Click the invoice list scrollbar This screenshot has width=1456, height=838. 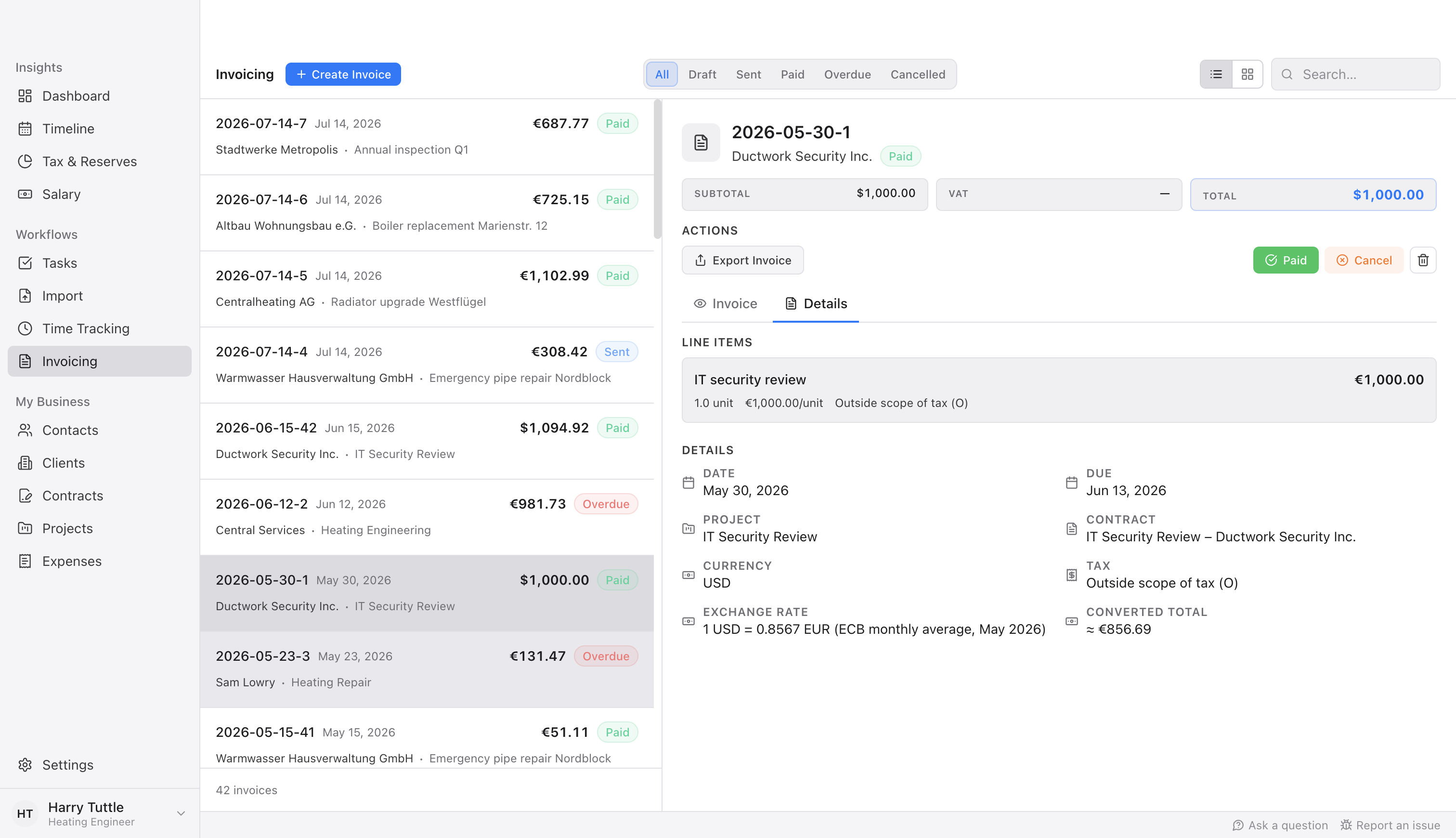(658, 170)
